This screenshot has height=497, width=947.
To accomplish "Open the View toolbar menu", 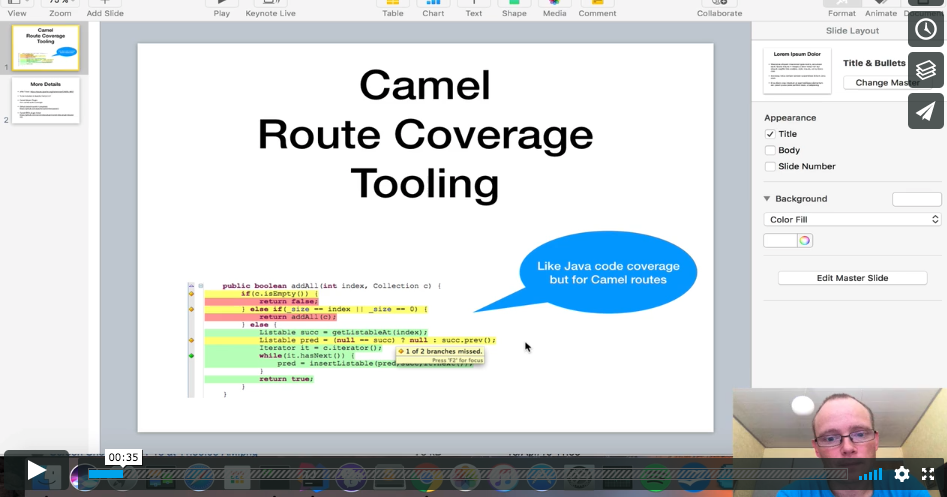I will coord(16,8).
